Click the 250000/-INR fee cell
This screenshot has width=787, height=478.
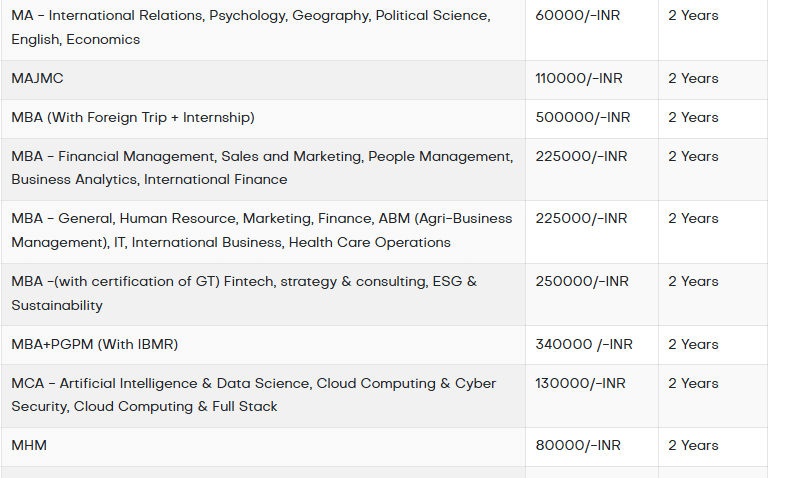(x=582, y=281)
